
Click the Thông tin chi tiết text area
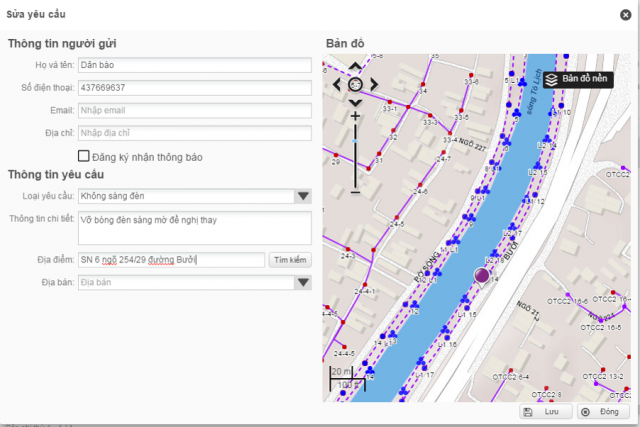195,226
